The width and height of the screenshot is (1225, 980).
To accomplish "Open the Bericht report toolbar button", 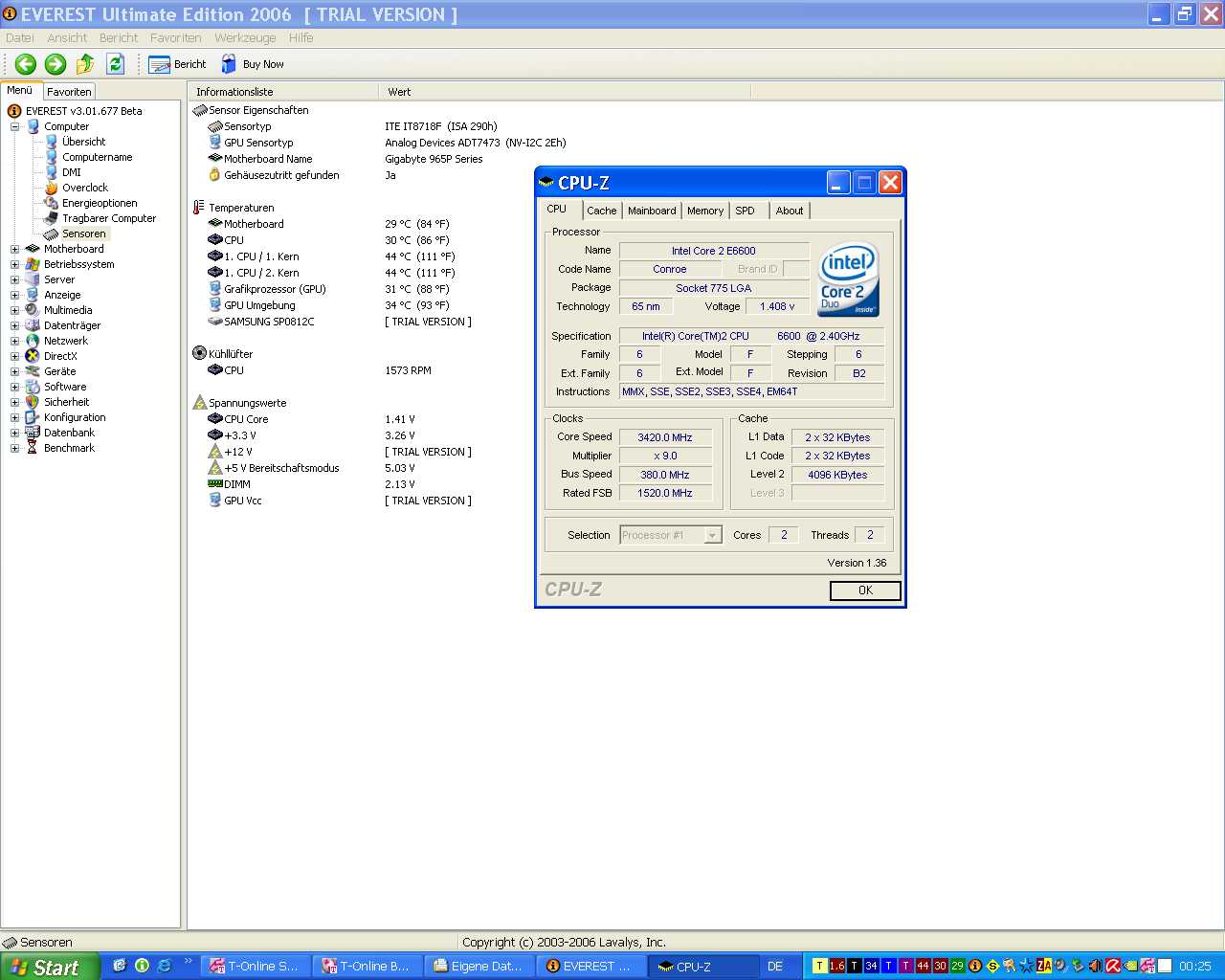I will click(177, 64).
